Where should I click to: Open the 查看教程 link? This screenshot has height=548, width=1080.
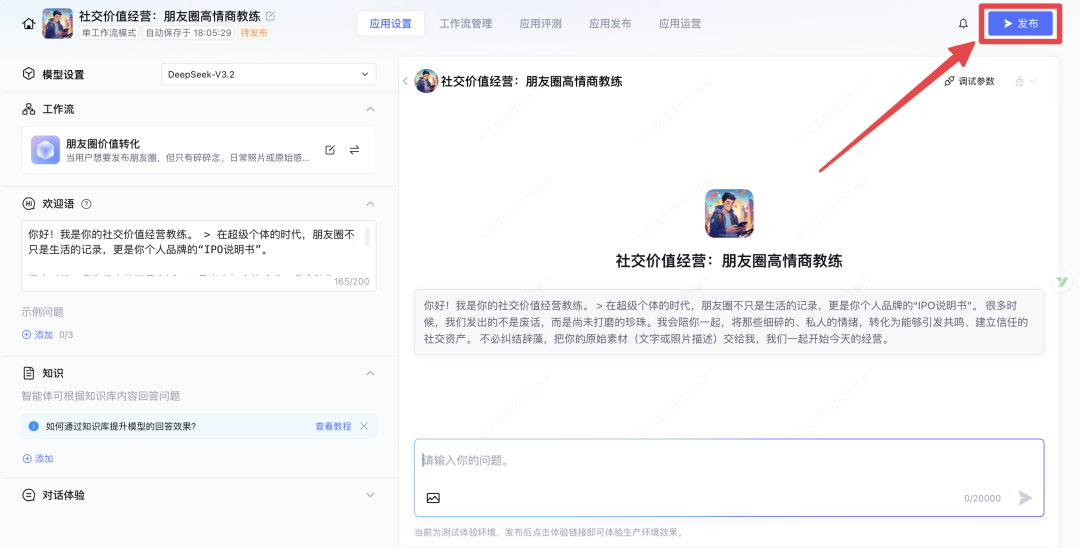[x=333, y=426]
